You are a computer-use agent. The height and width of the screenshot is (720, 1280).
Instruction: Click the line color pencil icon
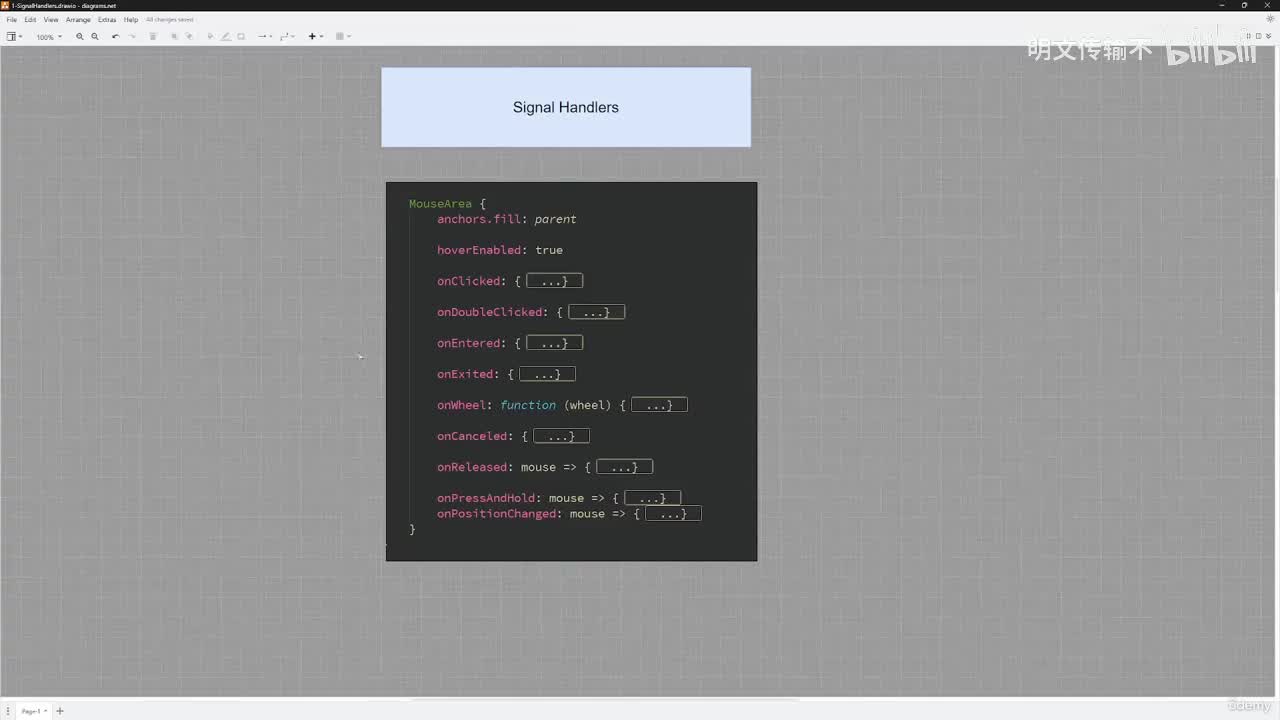[x=225, y=37]
